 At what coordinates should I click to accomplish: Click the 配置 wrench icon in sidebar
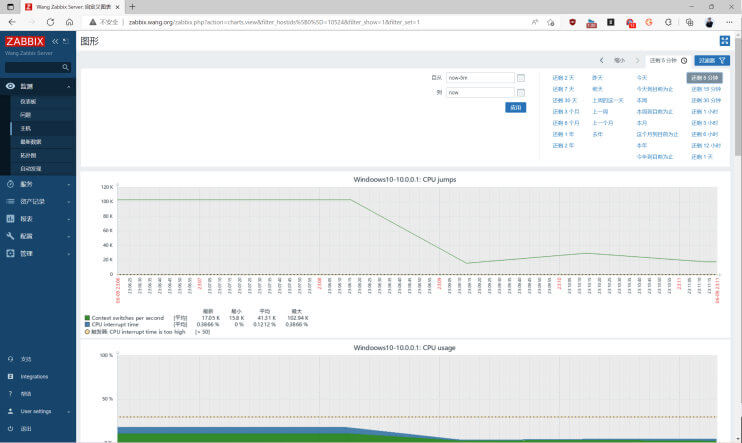click(10, 236)
